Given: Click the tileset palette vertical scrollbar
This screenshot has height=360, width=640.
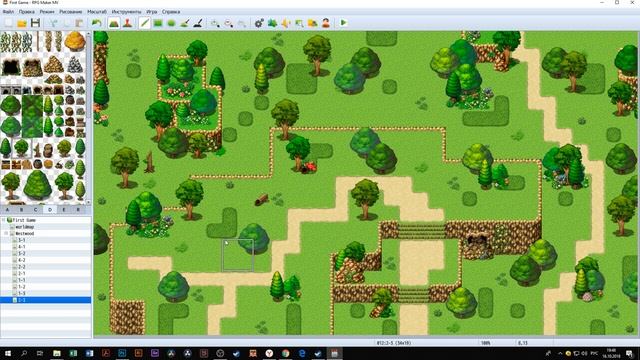Looking at the screenshot, I should (89, 118).
